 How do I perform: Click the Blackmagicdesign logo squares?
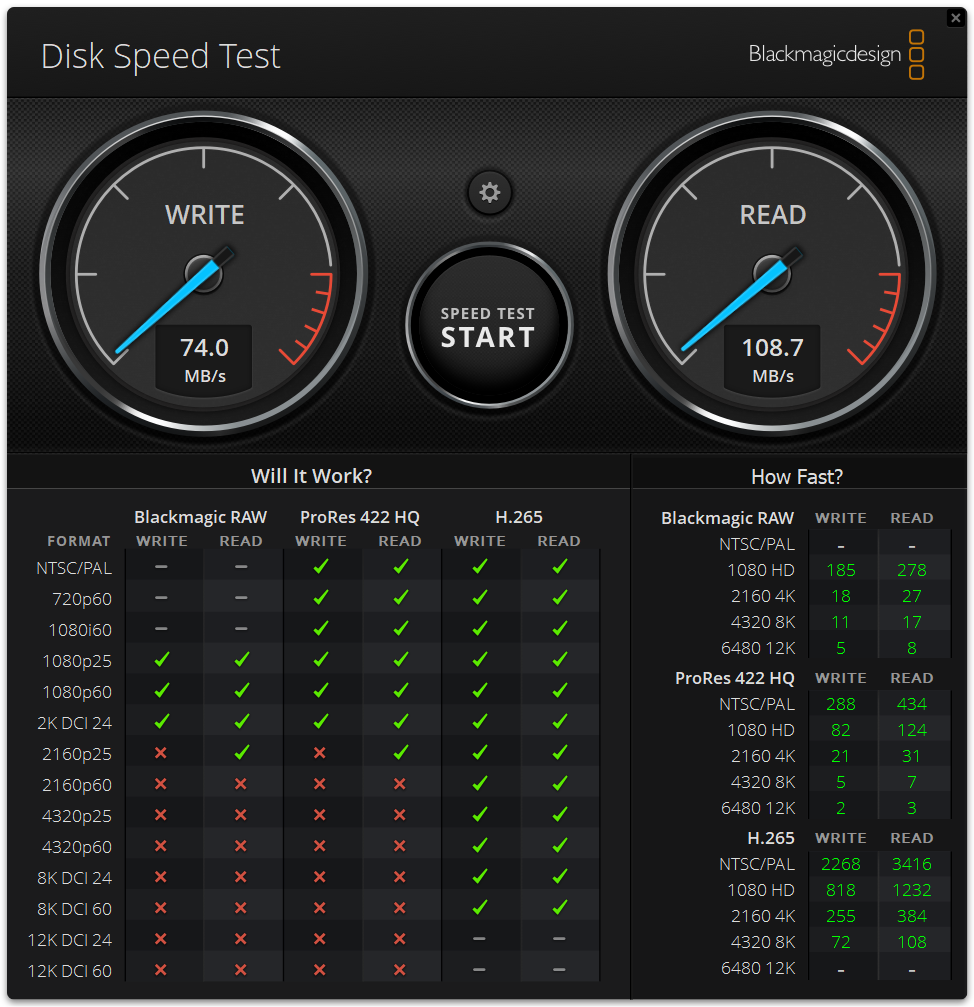916,55
